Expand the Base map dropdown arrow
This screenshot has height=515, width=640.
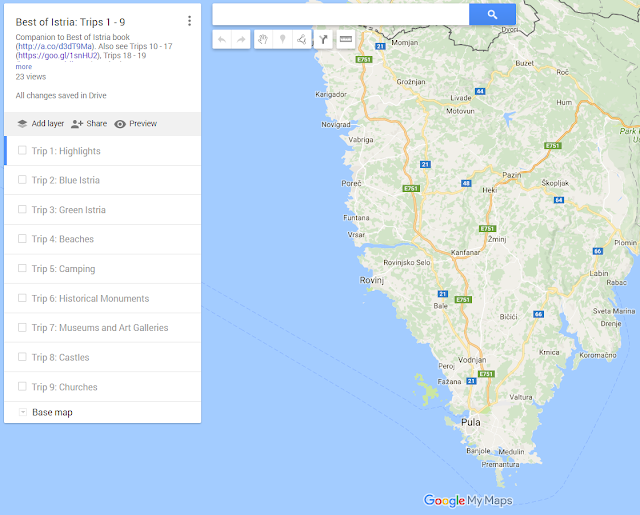[23, 412]
